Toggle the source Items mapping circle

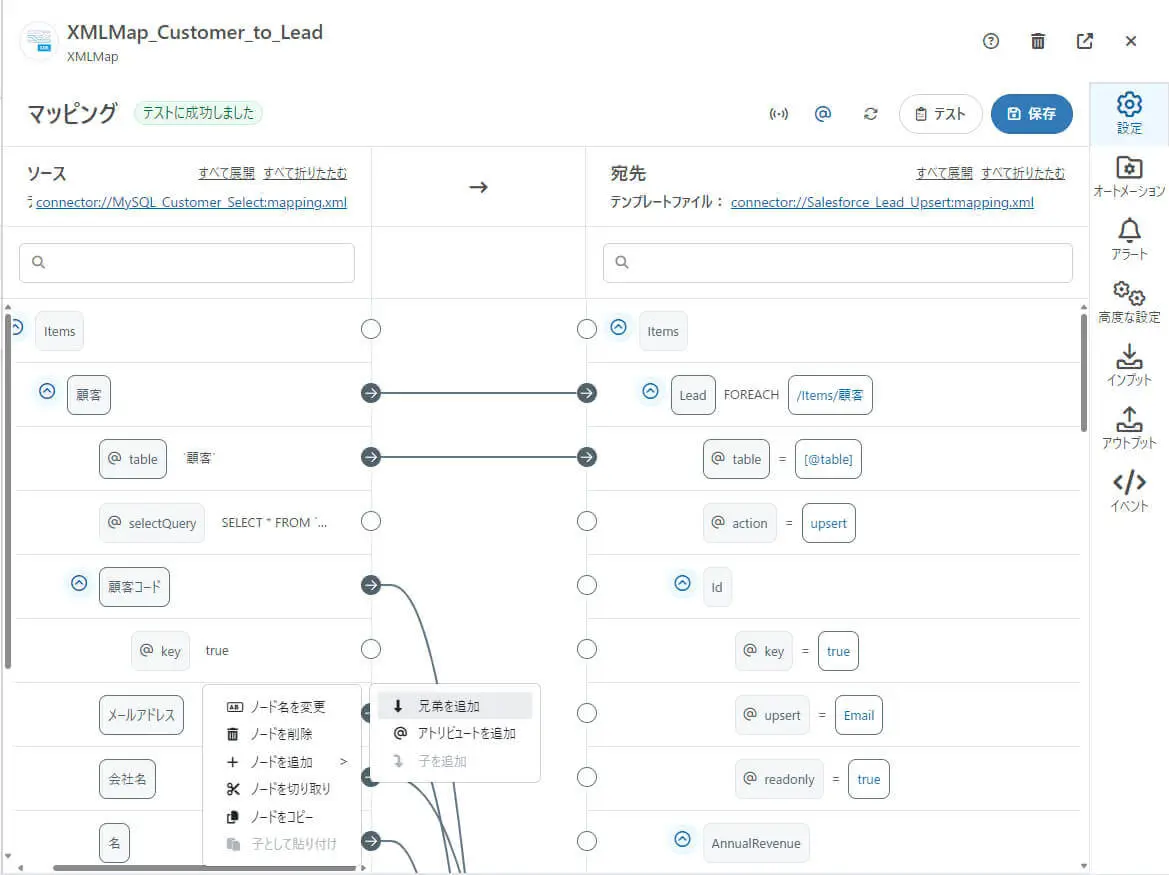pyautogui.click(x=371, y=329)
